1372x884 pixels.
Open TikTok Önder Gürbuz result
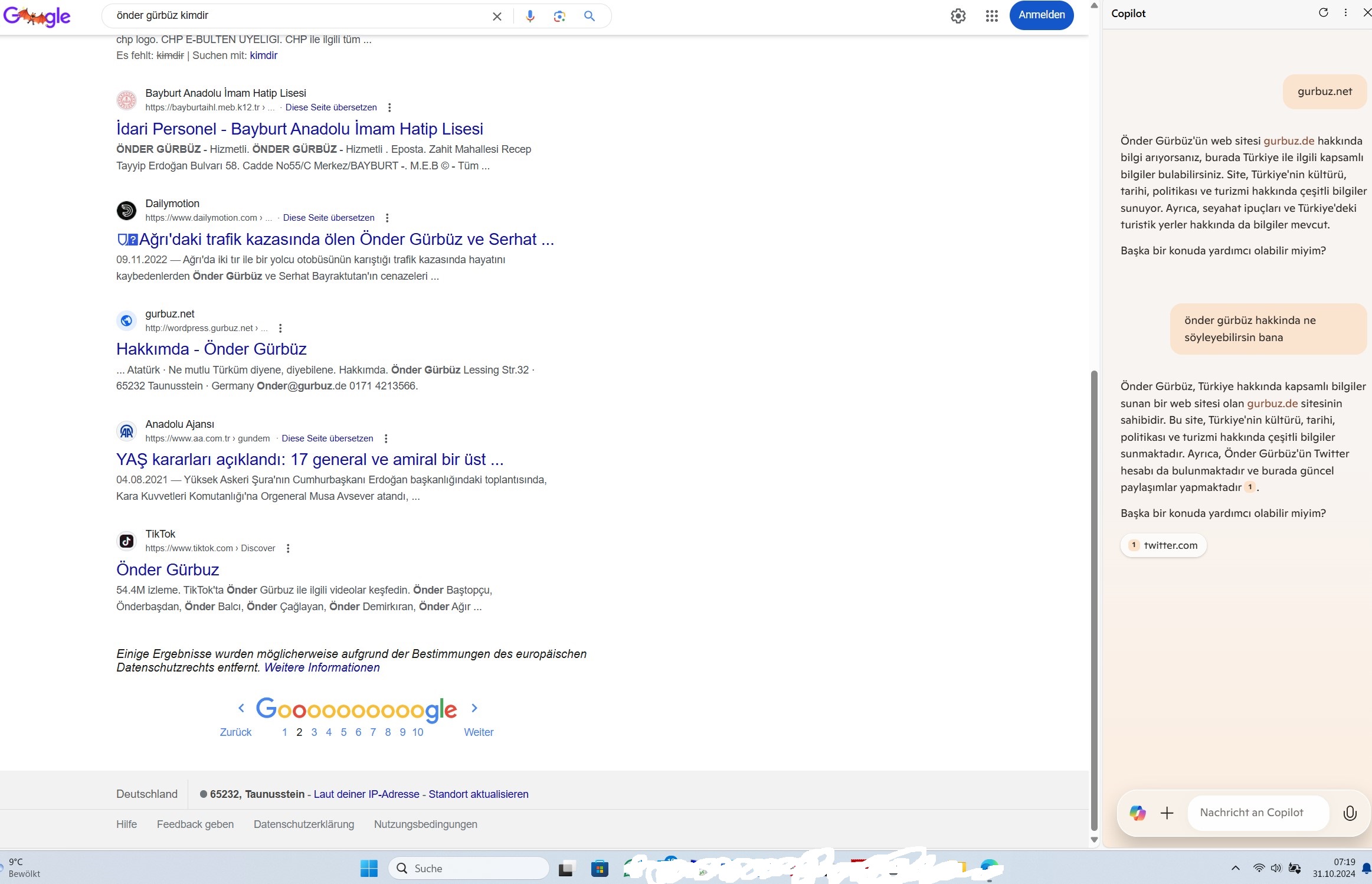(x=168, y=569)
